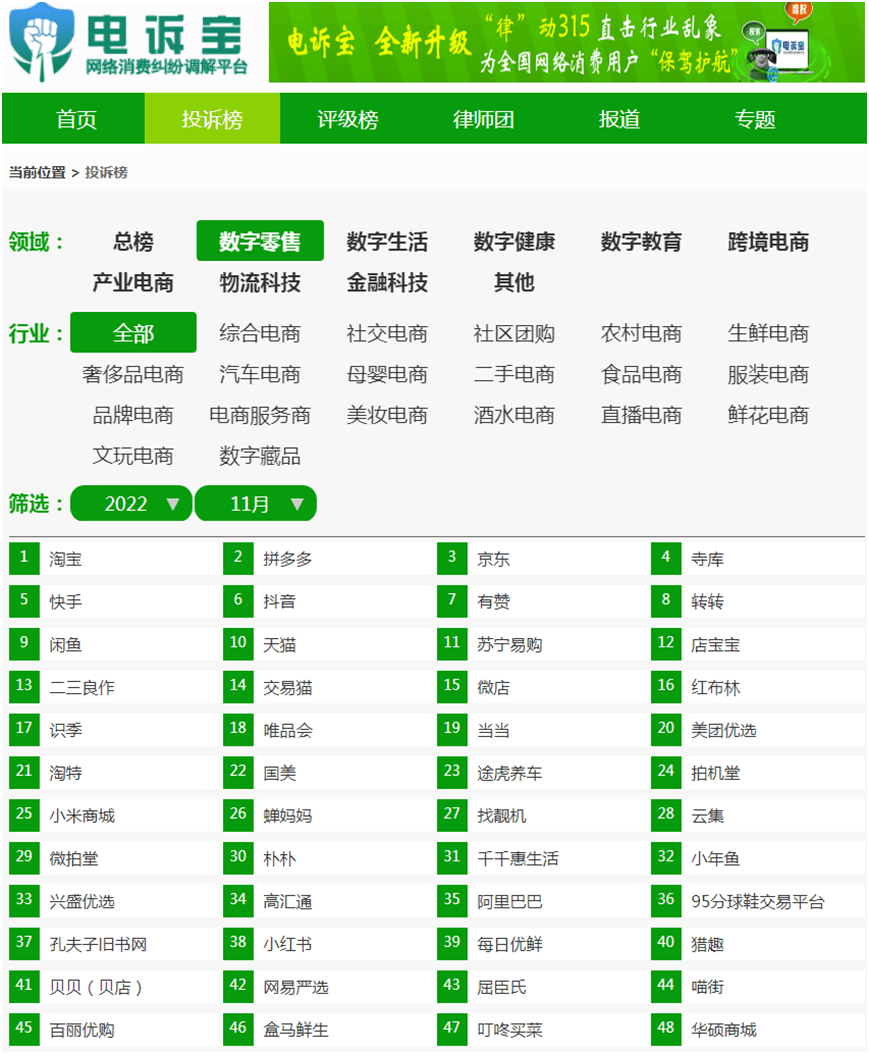Open rank 2 entry 拼多多

point(288,559)
